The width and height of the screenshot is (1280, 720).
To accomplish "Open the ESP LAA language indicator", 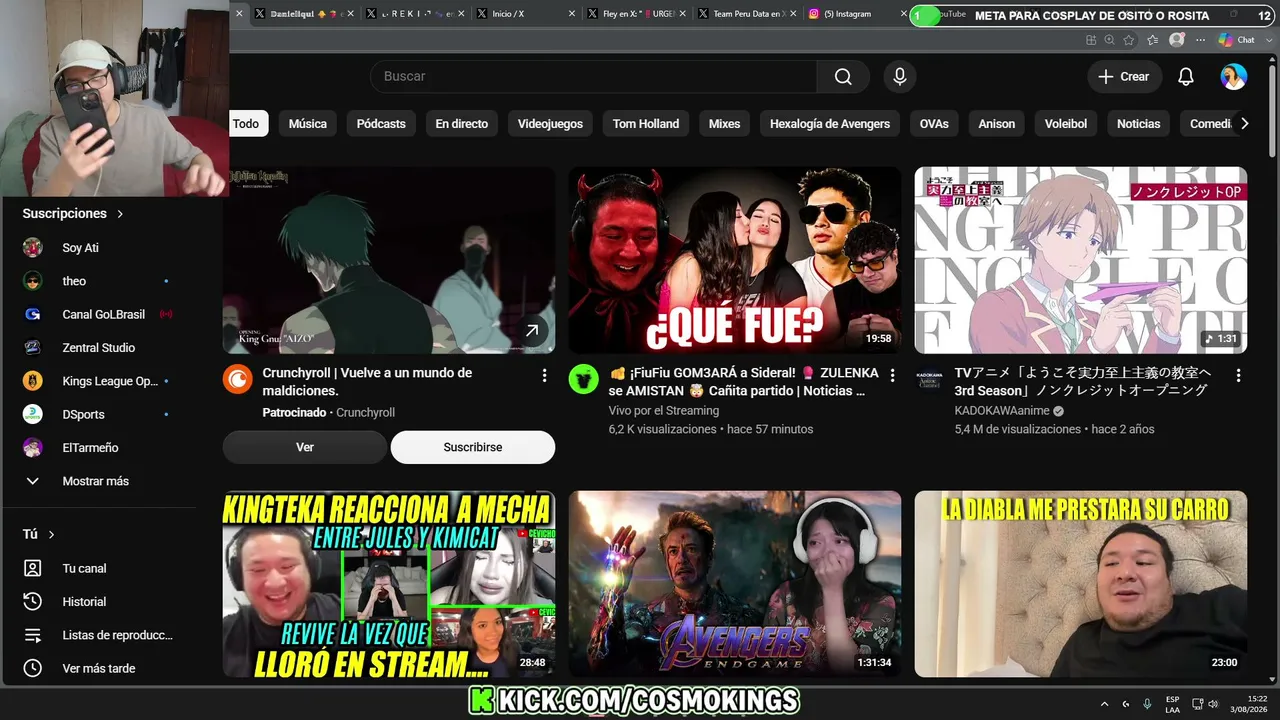I will point(1172,704).
